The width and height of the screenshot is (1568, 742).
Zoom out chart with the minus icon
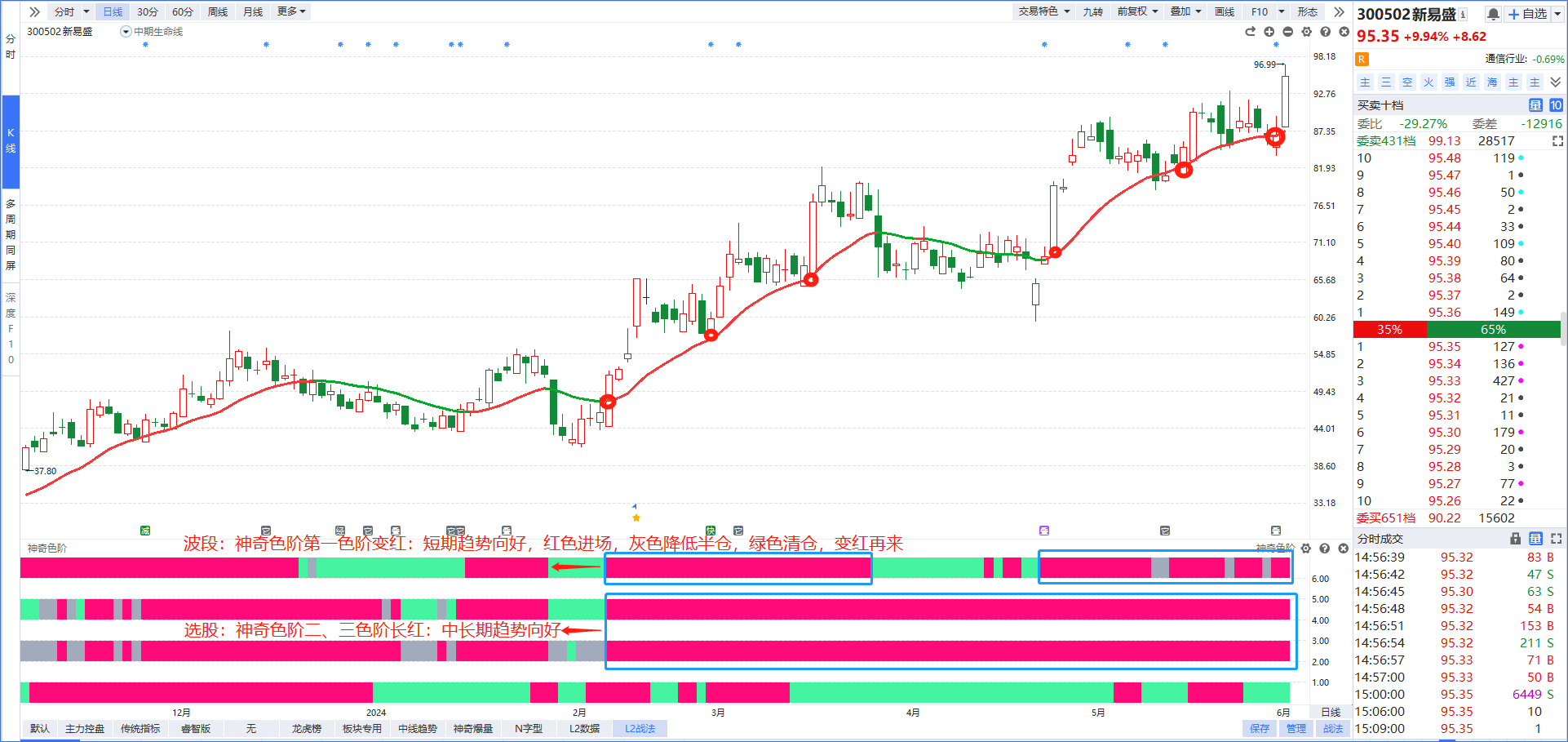point(1287,32)
